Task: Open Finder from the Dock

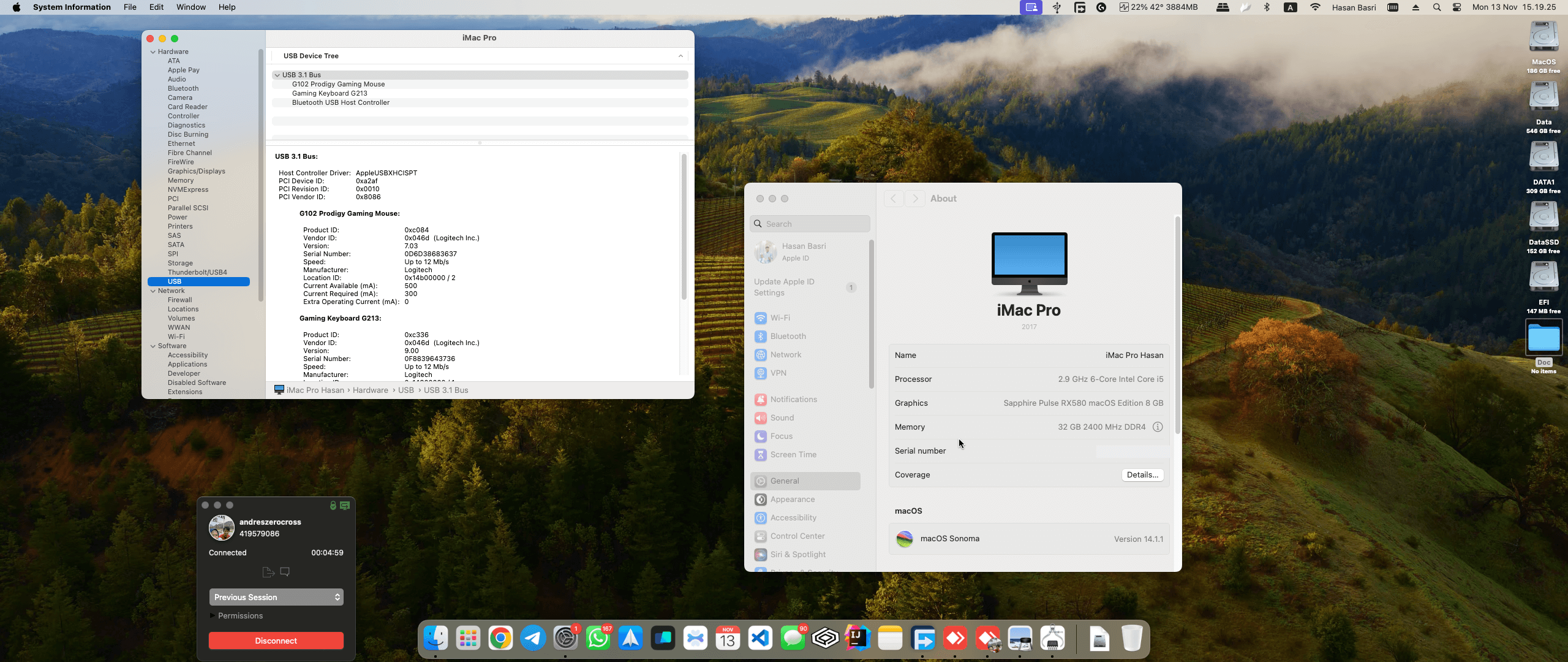Action: coord(436,639)
